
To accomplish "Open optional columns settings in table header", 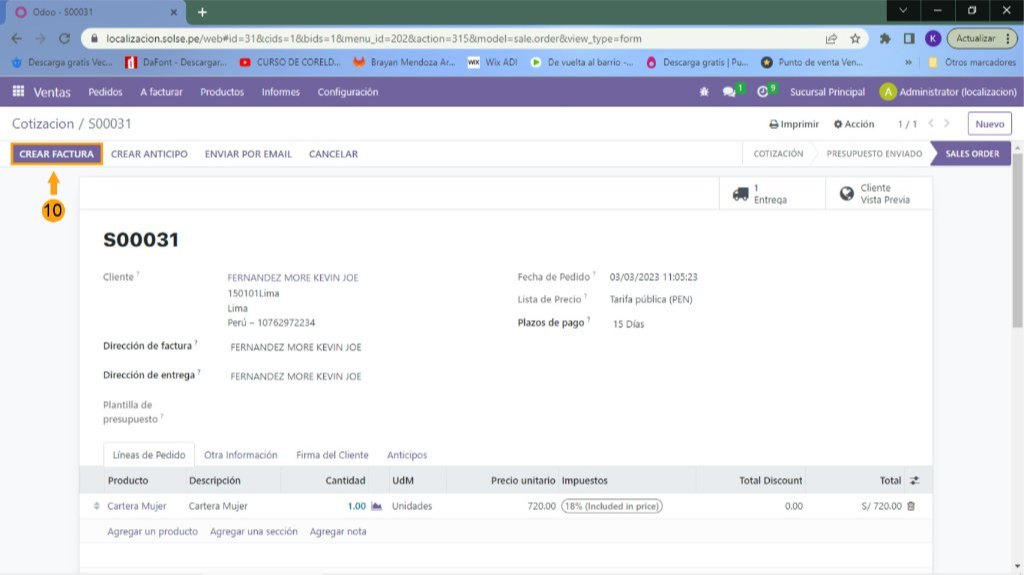I will pyautogui.click(x=914, y=481).
